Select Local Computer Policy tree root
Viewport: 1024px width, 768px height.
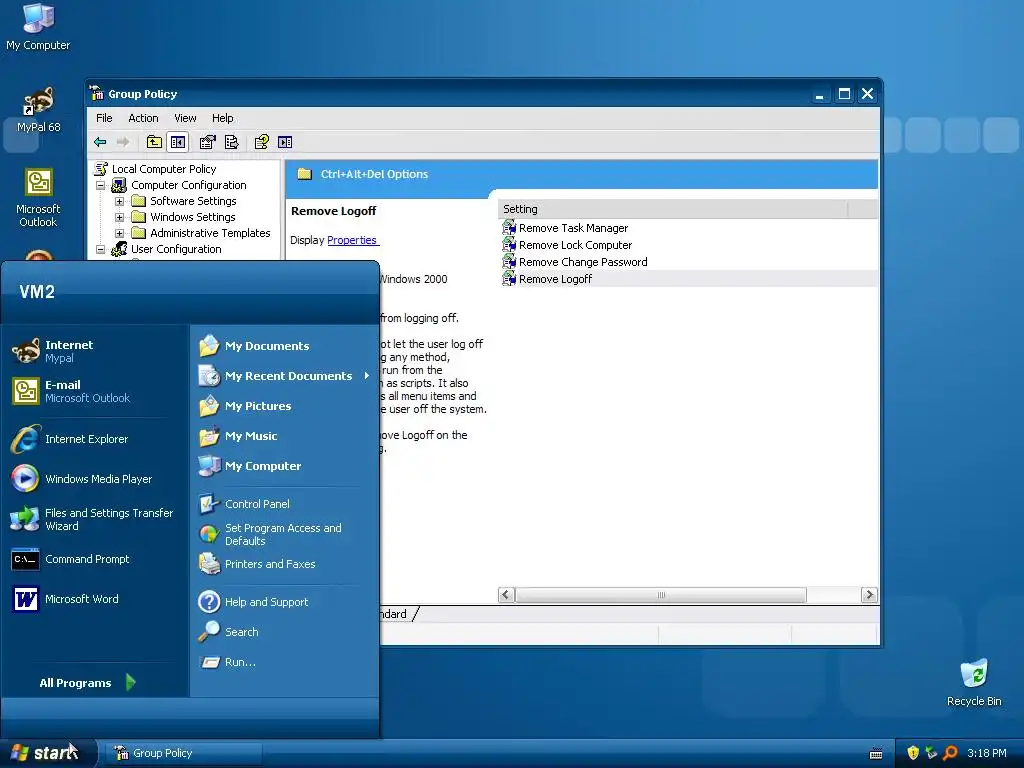click(163, 169)
